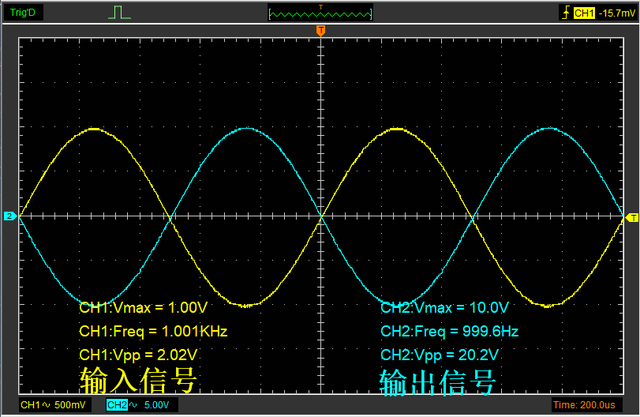The height and width of the screenshot is (417, 640).
Task: Click the CH2:Freq = 999.6Hz measurement
Action: [450, 330]
